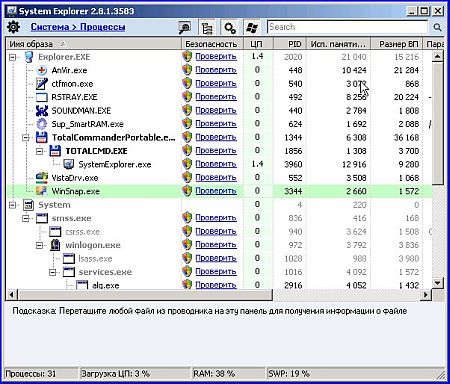The height and width of the screenshot is (384, 450).
Task: Select the System process icon
Action: (x=29, y=205)
